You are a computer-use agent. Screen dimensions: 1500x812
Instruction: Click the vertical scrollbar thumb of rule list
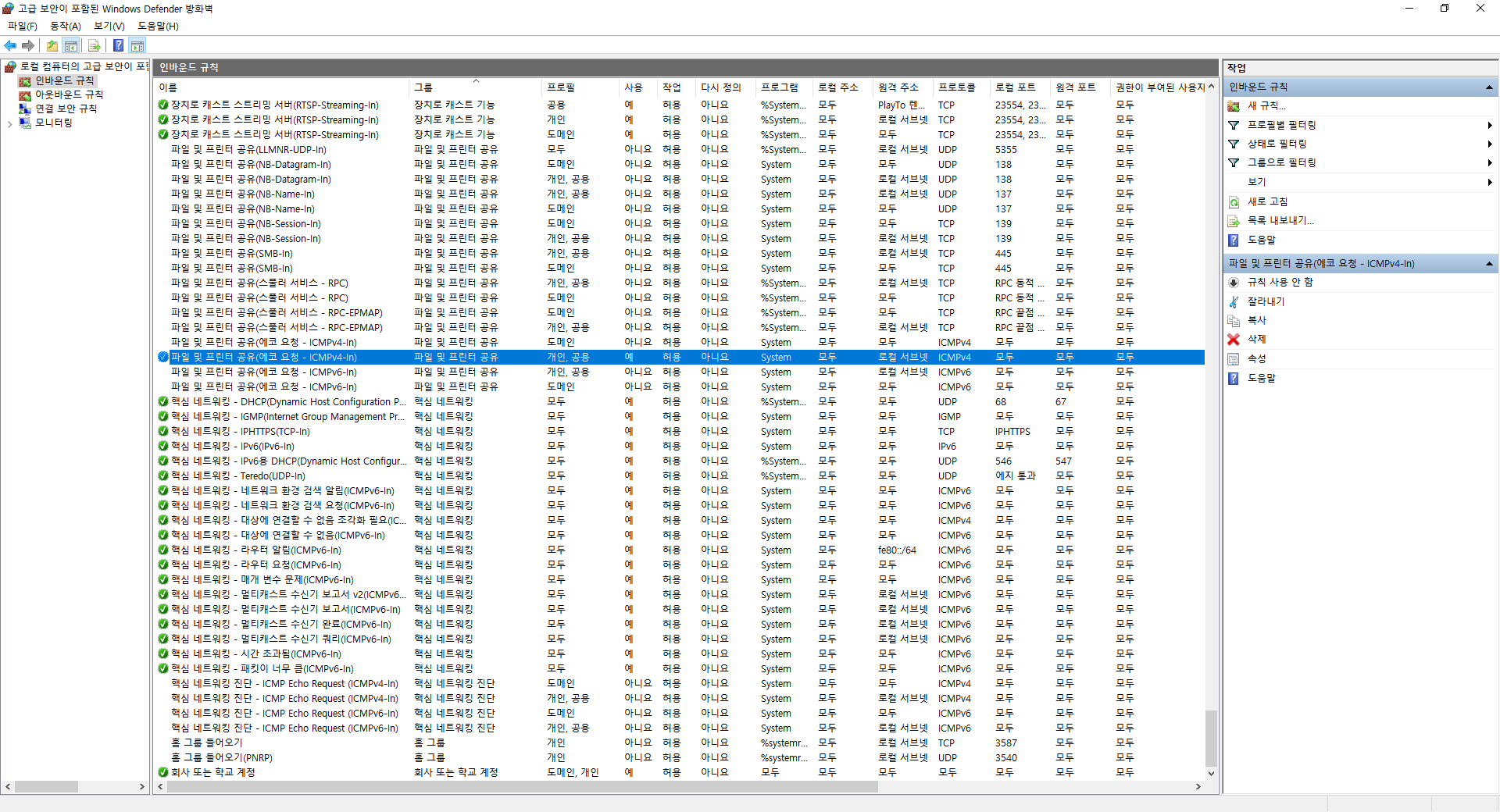[x=1211, y=738]
